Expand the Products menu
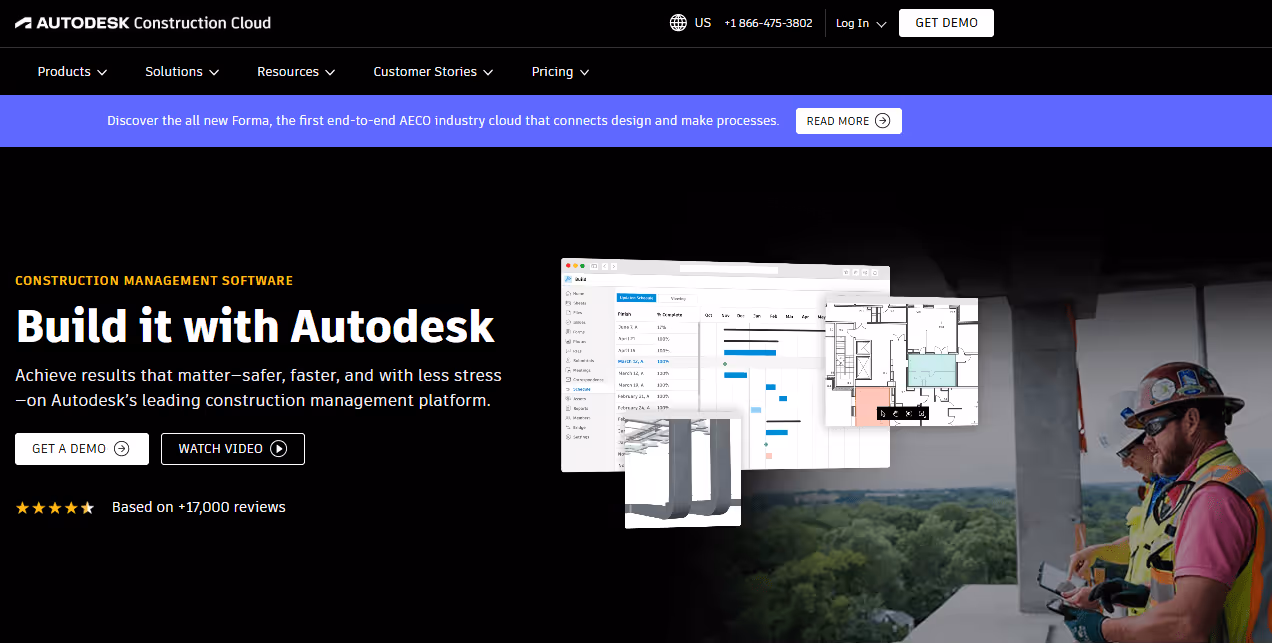 click(x=72, y=72)
